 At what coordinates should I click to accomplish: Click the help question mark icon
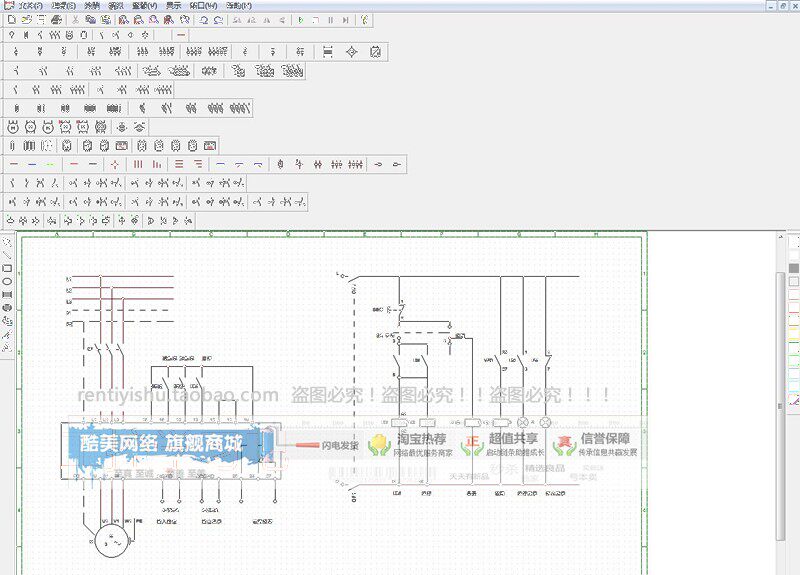point(363,20)
